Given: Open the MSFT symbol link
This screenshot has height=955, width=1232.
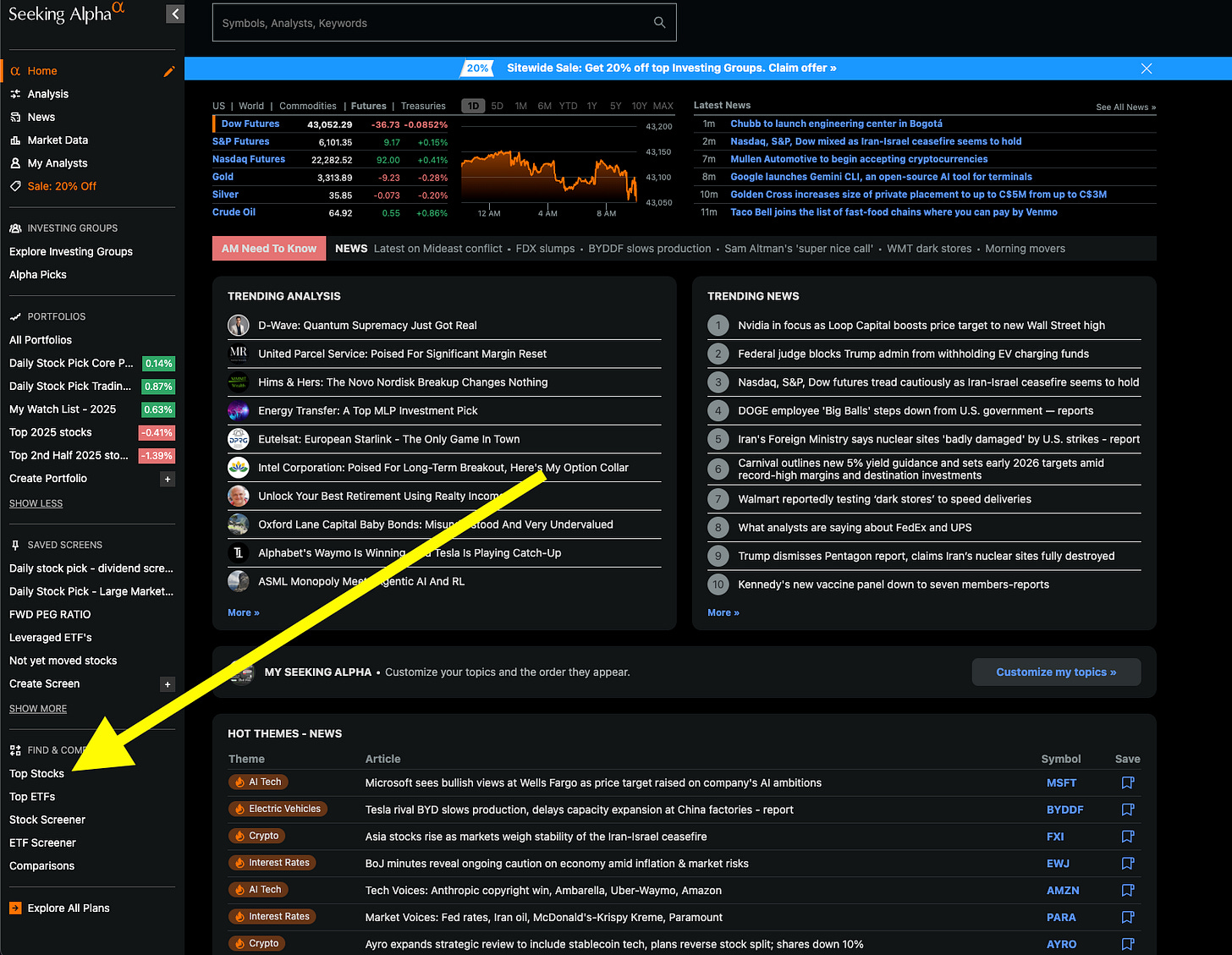Looking at the screenshot, I should pos(1061,783).
